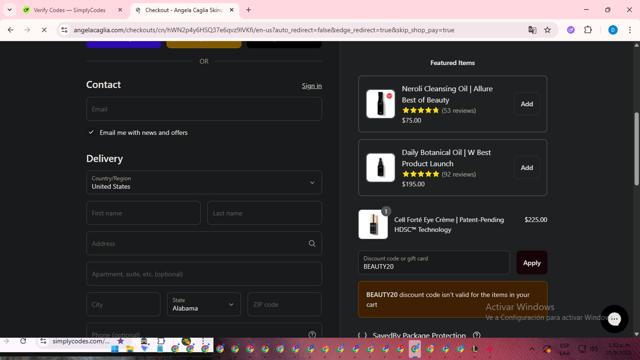Uncheck Email me with news and offers

pos(91,132)
